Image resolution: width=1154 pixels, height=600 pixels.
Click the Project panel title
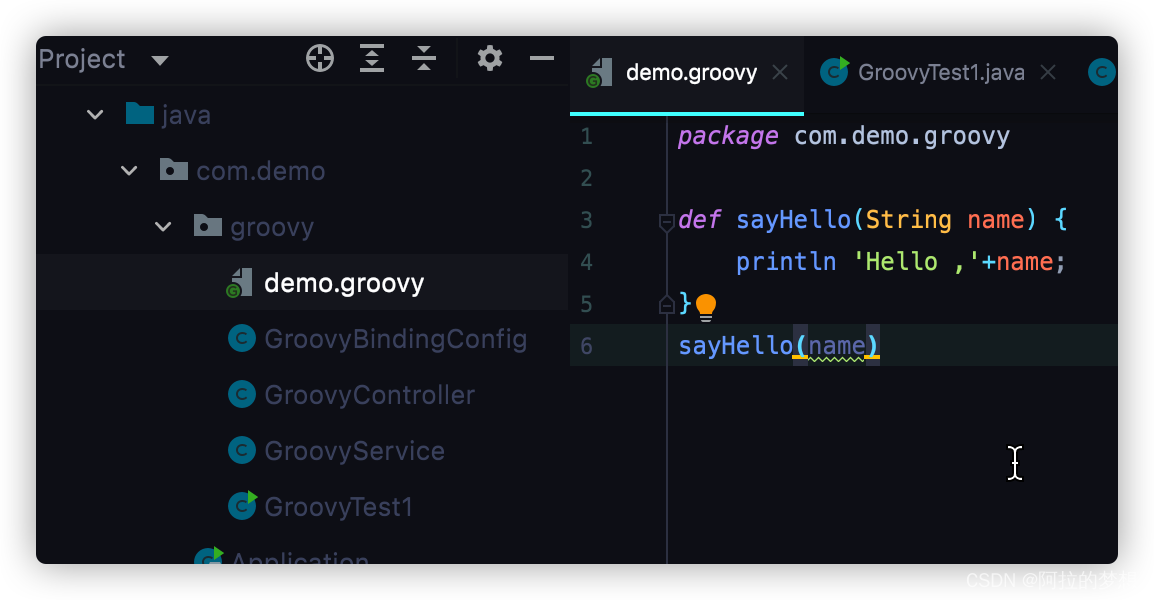click(x=82, y=59)
